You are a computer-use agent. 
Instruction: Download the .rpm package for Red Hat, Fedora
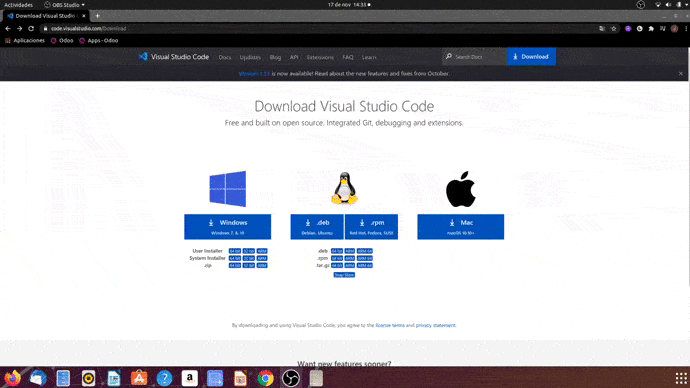click(371, 227)
